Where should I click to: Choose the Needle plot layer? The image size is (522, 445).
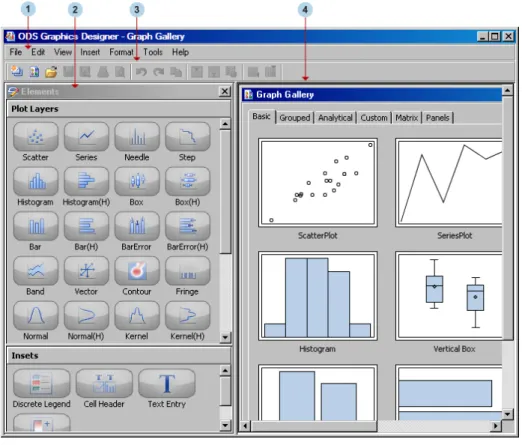[x=137, y=136]
